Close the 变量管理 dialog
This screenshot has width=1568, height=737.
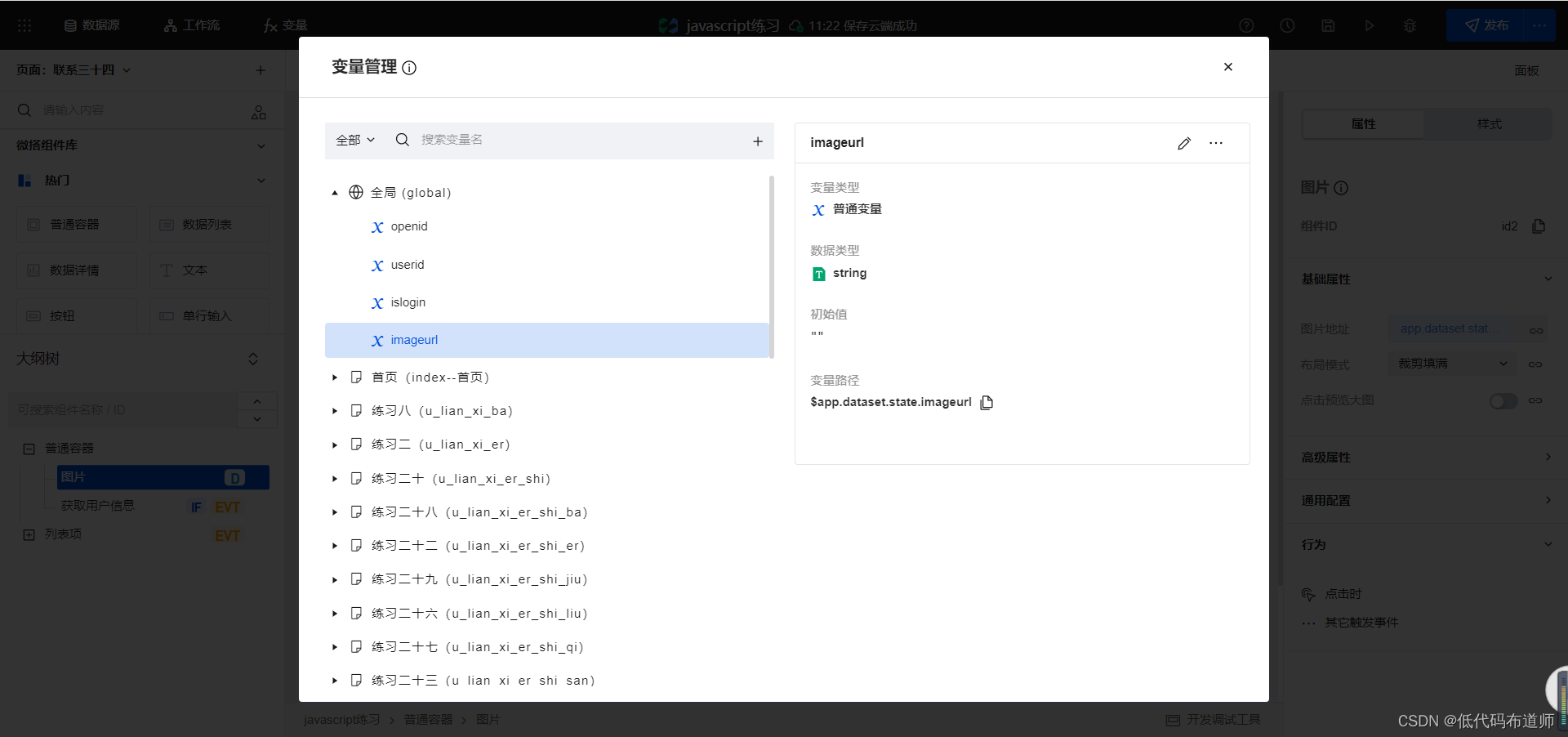point(1227,67)
